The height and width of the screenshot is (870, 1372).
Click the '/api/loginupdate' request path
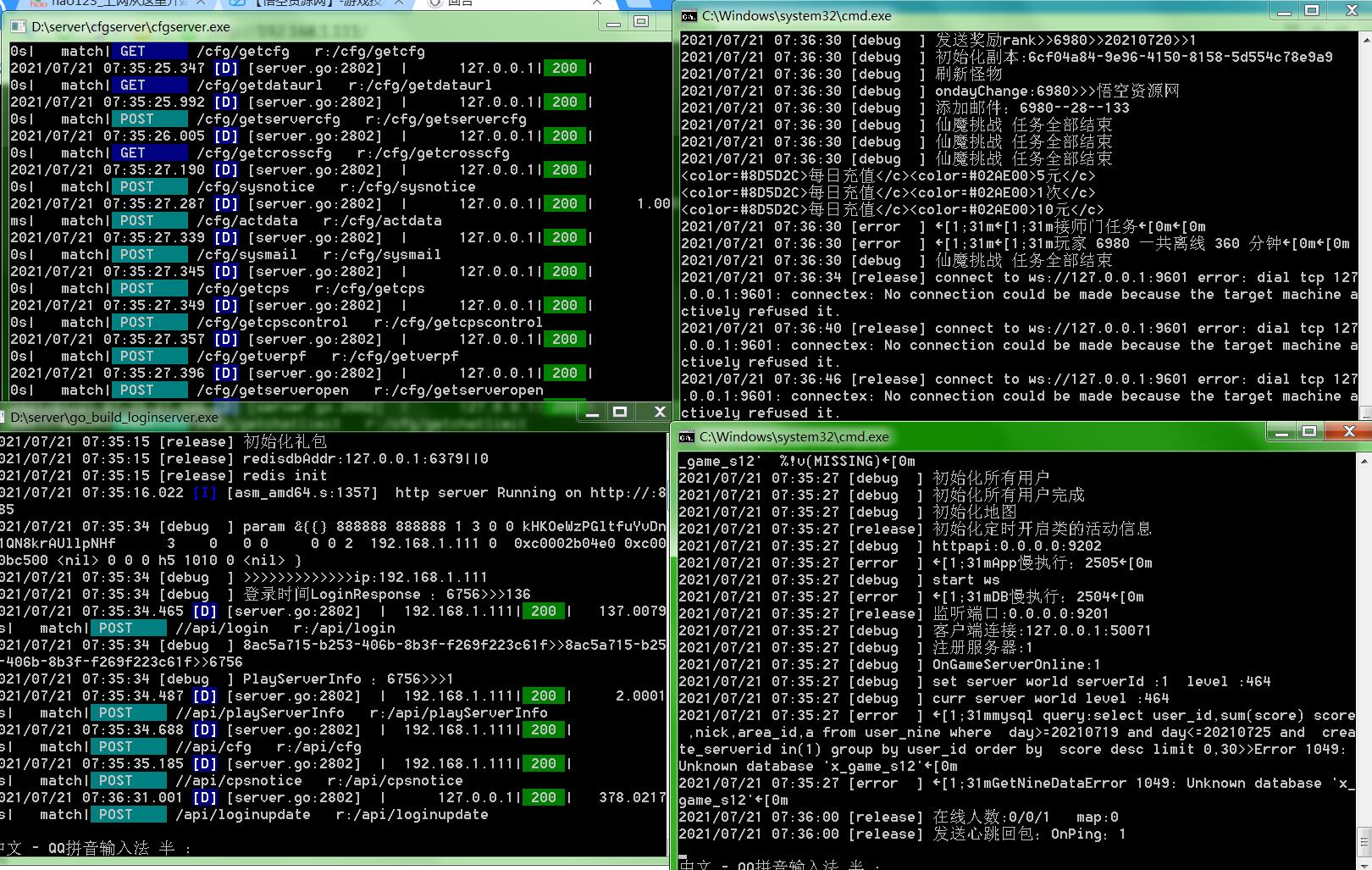[x=243, y=815]
